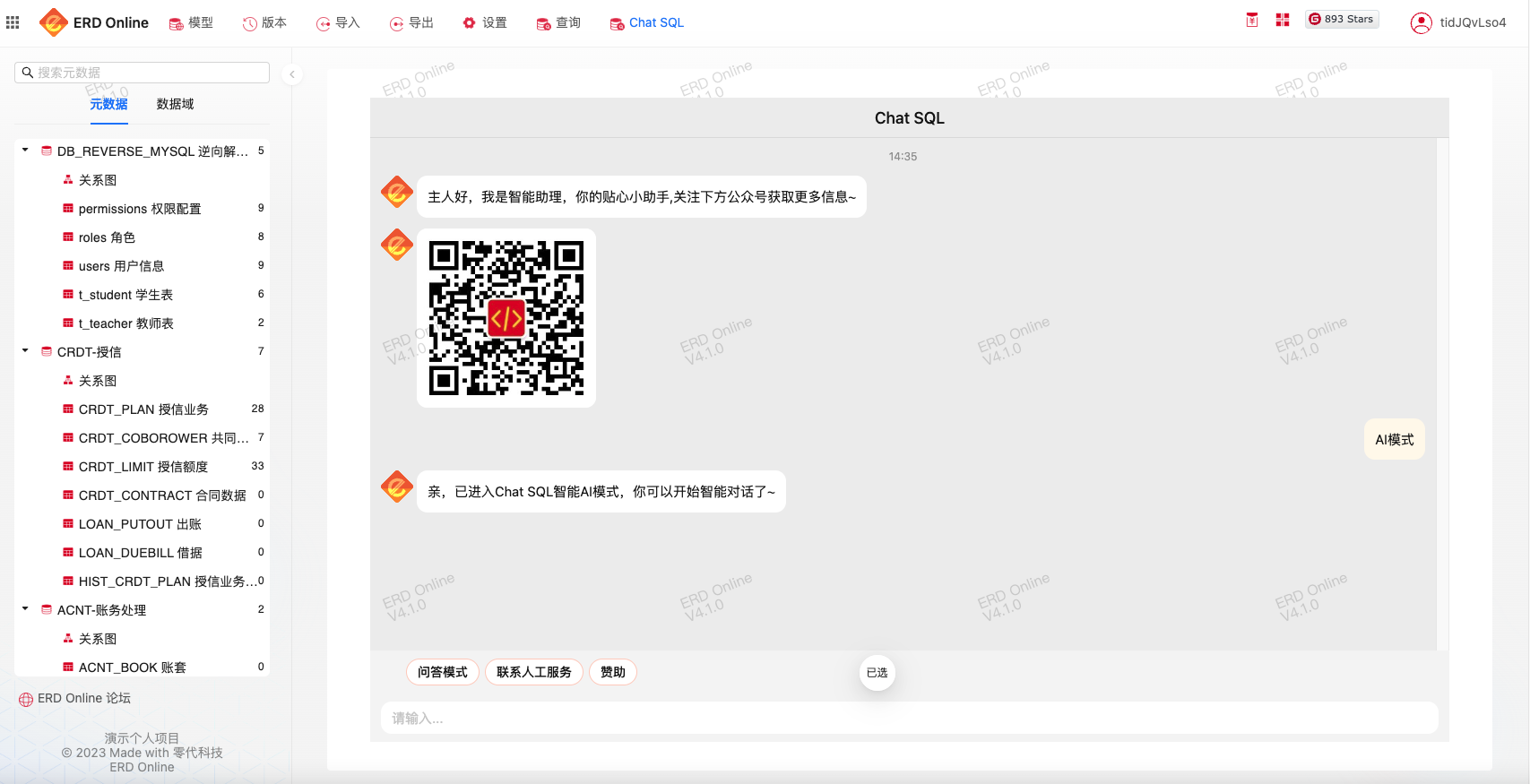The width and height of the screenshot is (1530, 784).
Task: Click the CRDT_LIMIT 授信额度 table icon
Action: coord(68,467)
